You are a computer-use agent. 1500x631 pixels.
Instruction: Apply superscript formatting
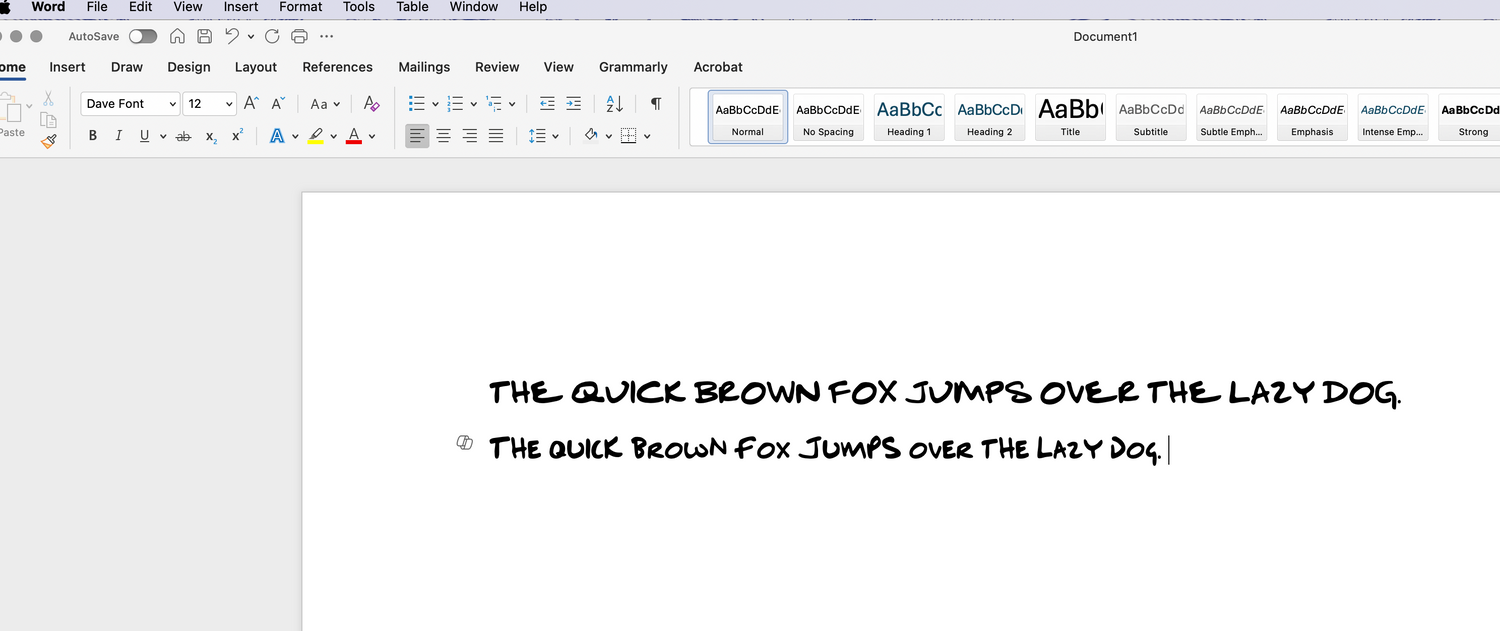[236, 135]
